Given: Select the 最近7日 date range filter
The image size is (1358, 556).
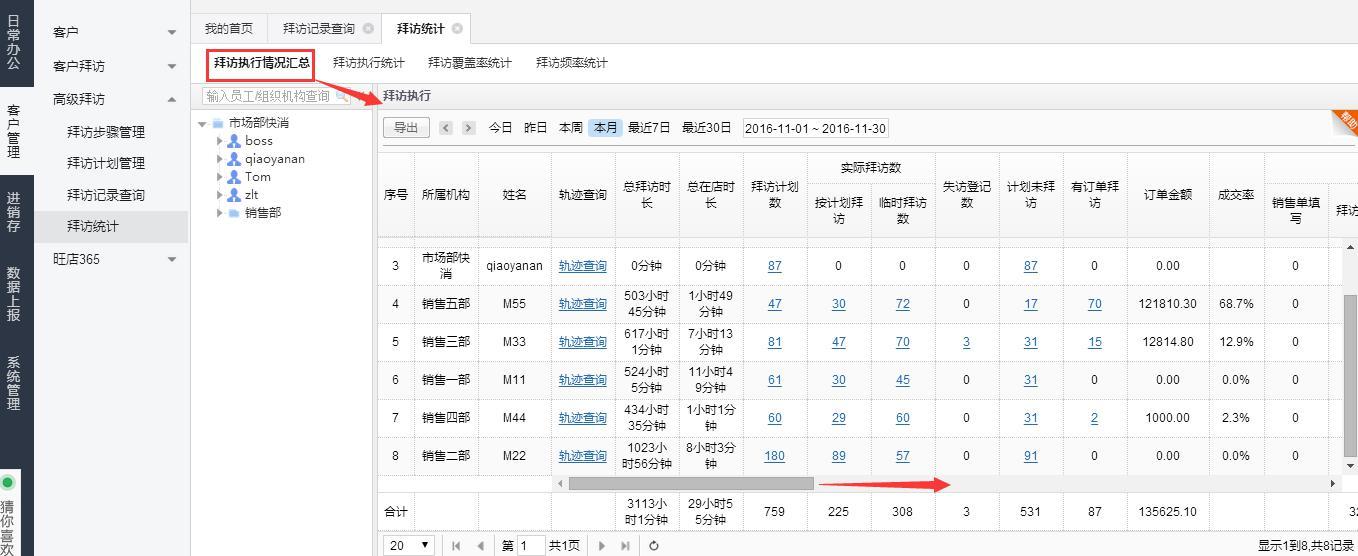Looking at the screenshot, I should click(649, 128).
